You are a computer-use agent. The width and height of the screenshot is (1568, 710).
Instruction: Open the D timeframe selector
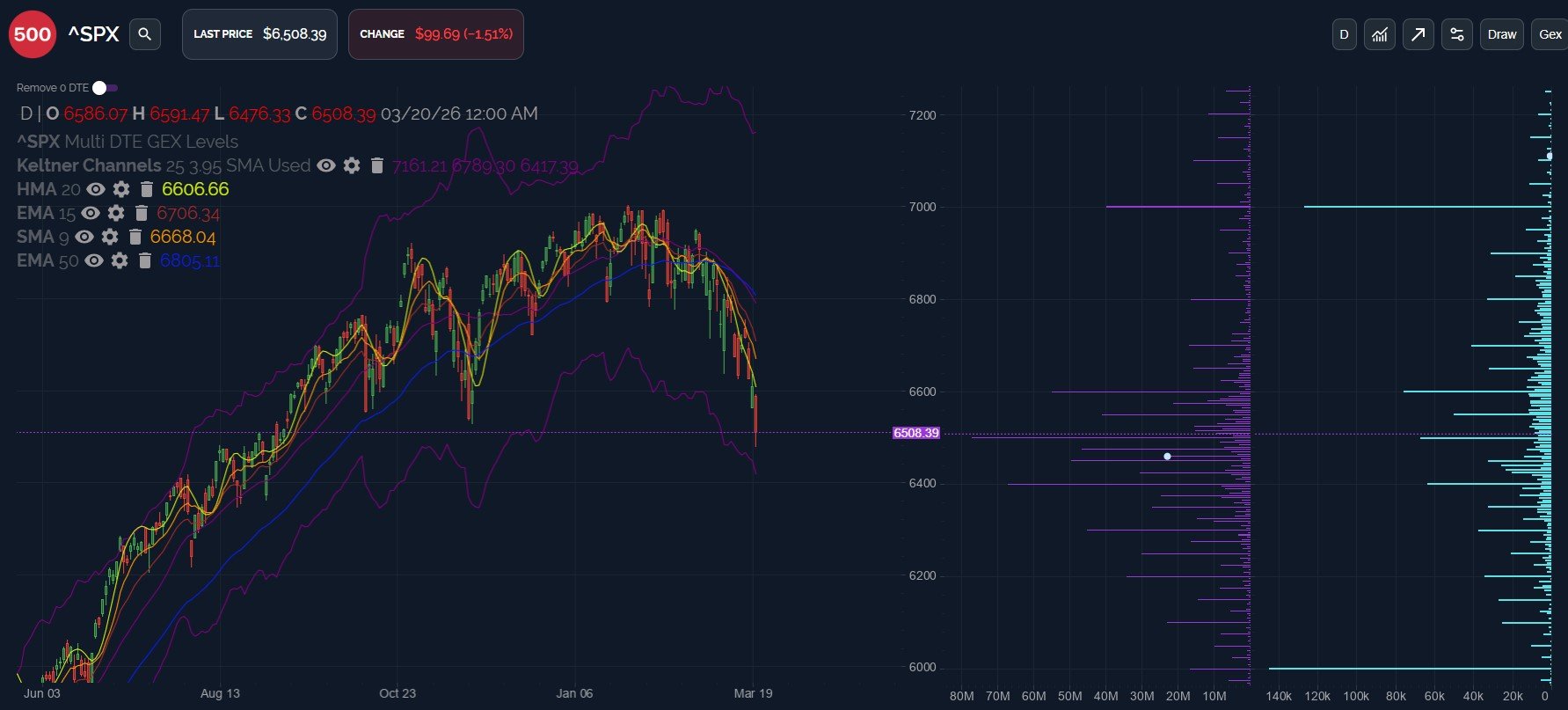tap(1344, 34)
